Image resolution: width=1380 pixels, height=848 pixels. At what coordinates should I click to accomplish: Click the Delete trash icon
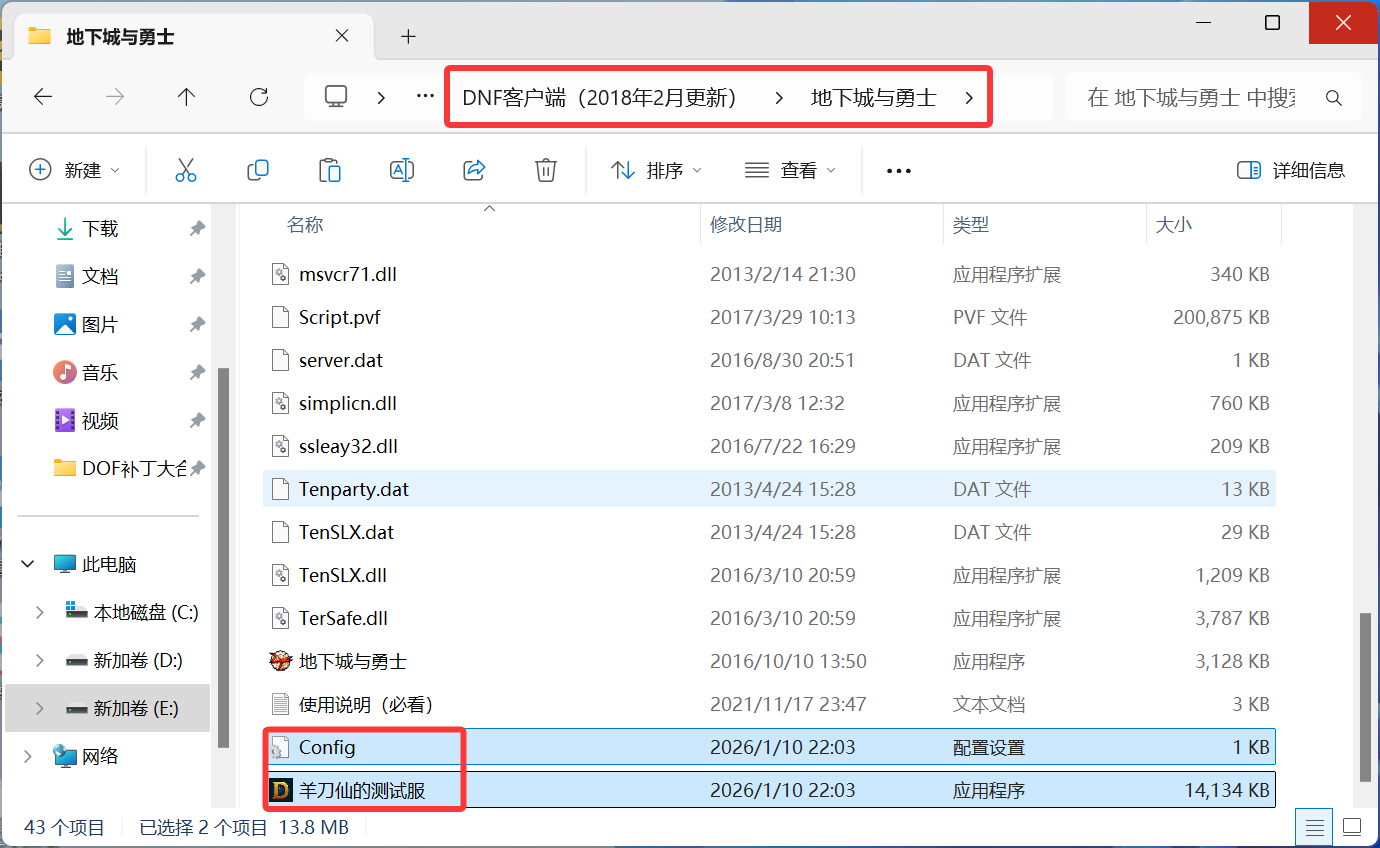545,170
